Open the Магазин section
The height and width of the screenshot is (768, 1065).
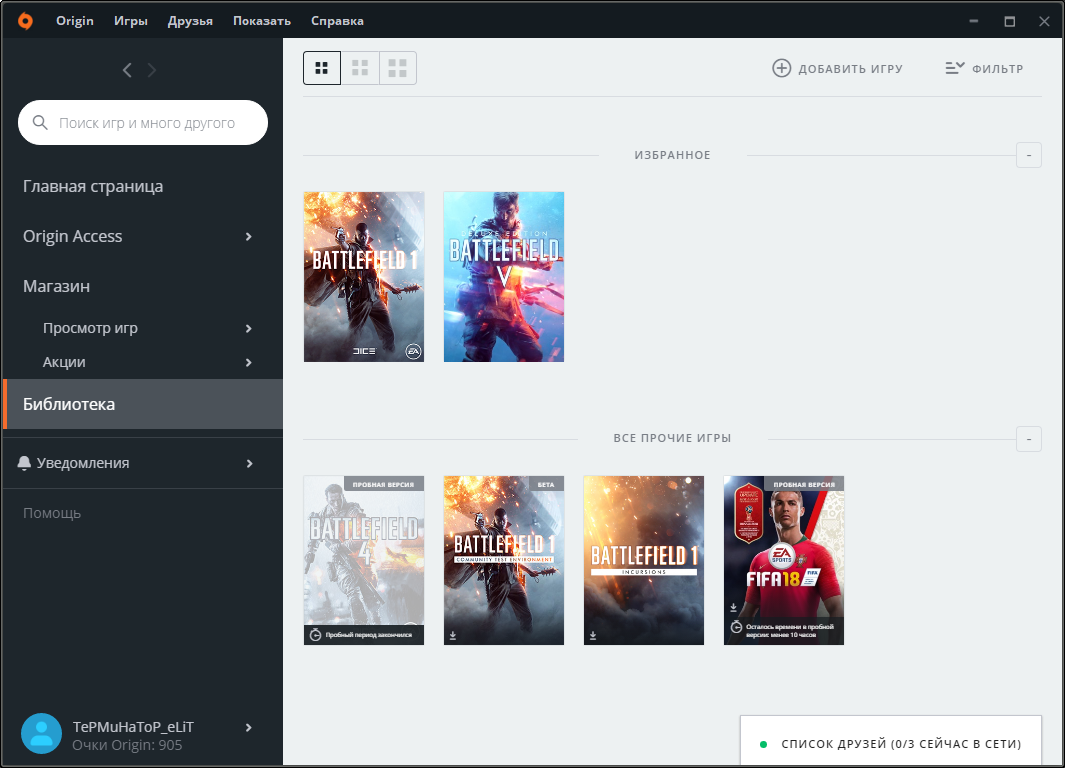56,286
